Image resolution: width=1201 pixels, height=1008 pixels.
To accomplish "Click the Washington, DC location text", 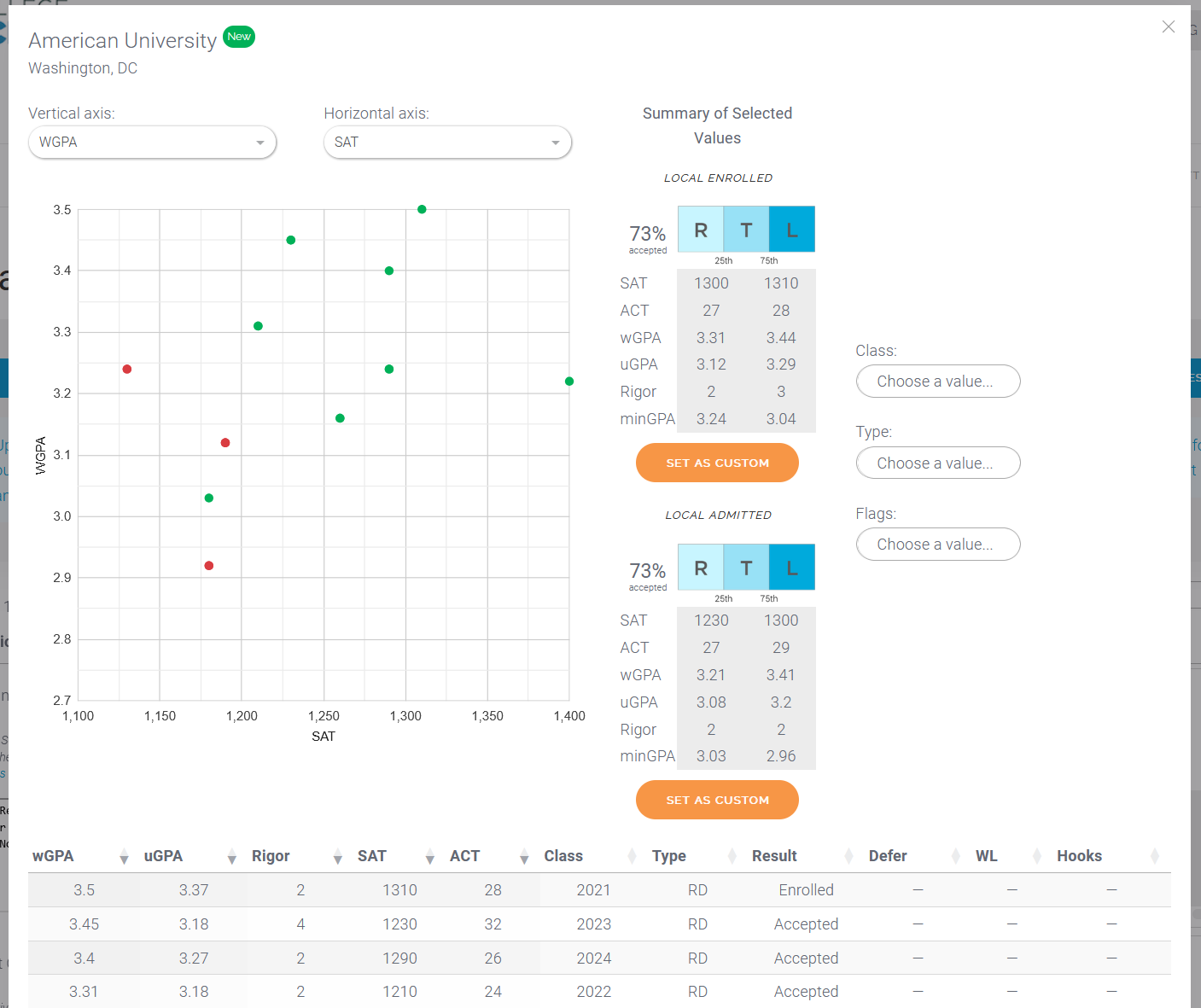I will tap(83, 68).
